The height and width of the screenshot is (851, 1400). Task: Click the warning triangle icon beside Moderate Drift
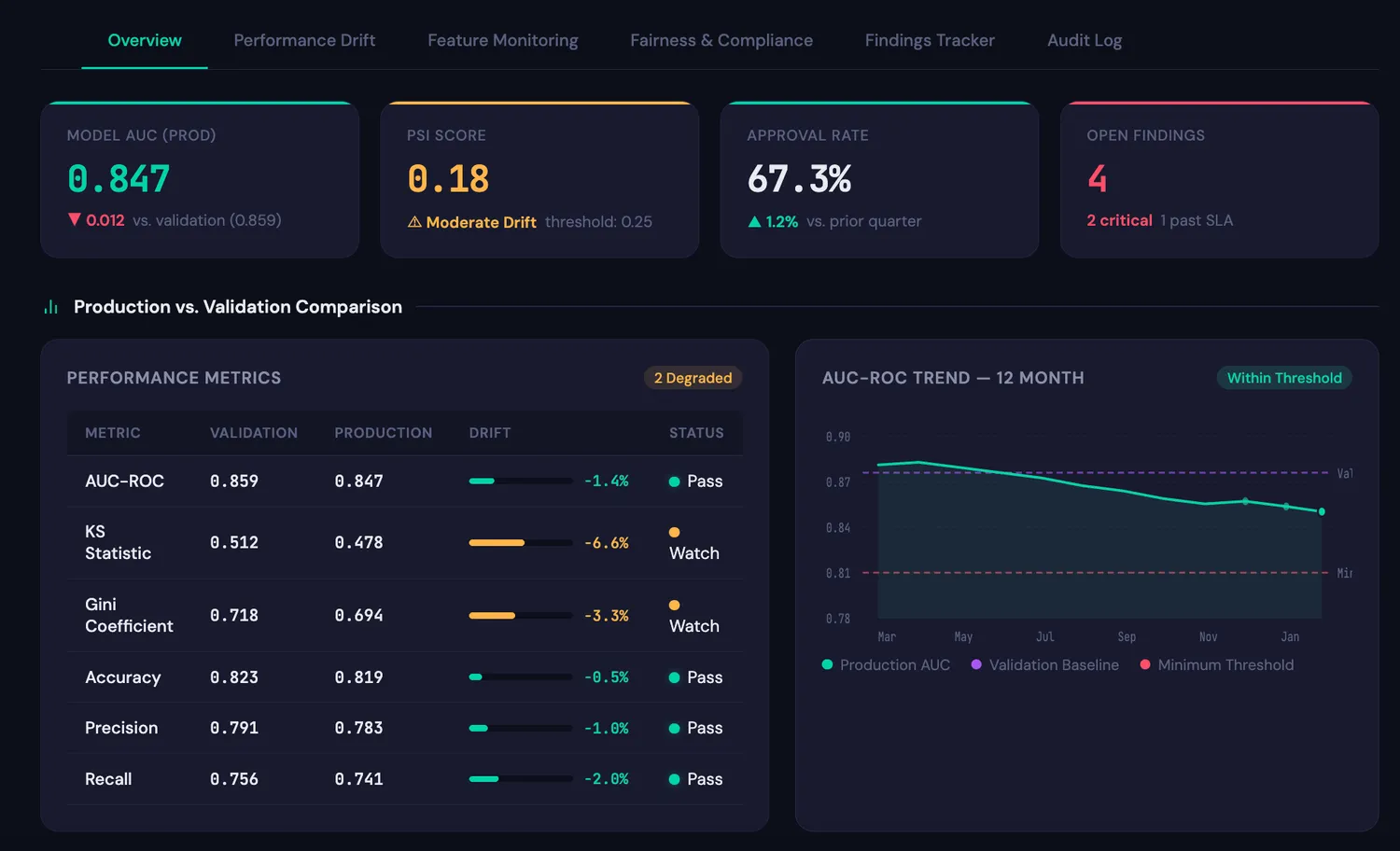414,222
